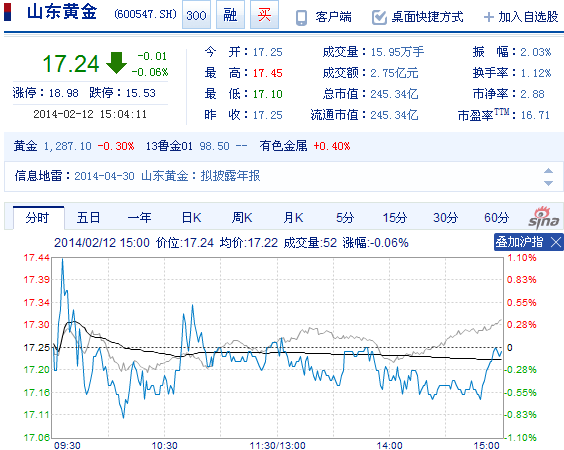The width and height of the screenshot is (564, 450).
Task: Click the up arrow in 信息地雷 box
Action: pyautogui.click(x=548, y=171)
